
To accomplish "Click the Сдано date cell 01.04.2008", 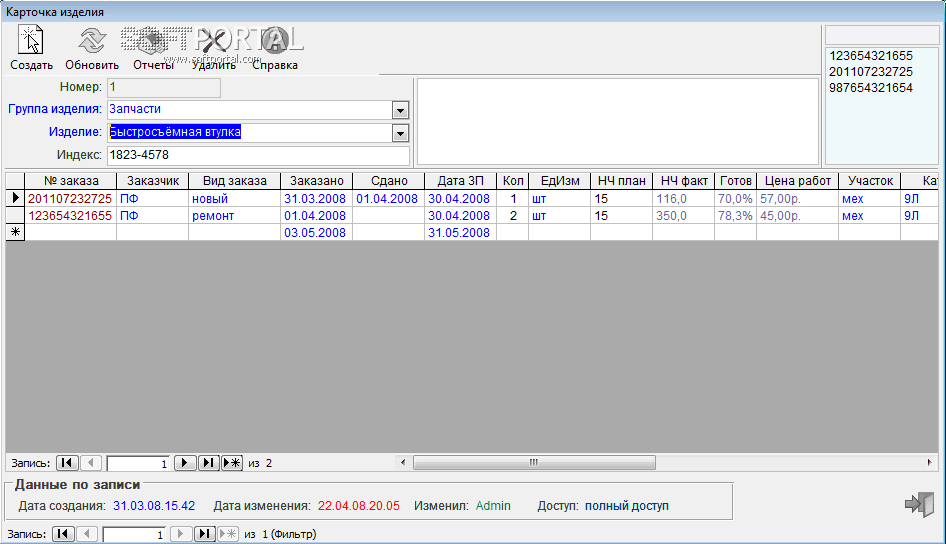I will point(389,198).
